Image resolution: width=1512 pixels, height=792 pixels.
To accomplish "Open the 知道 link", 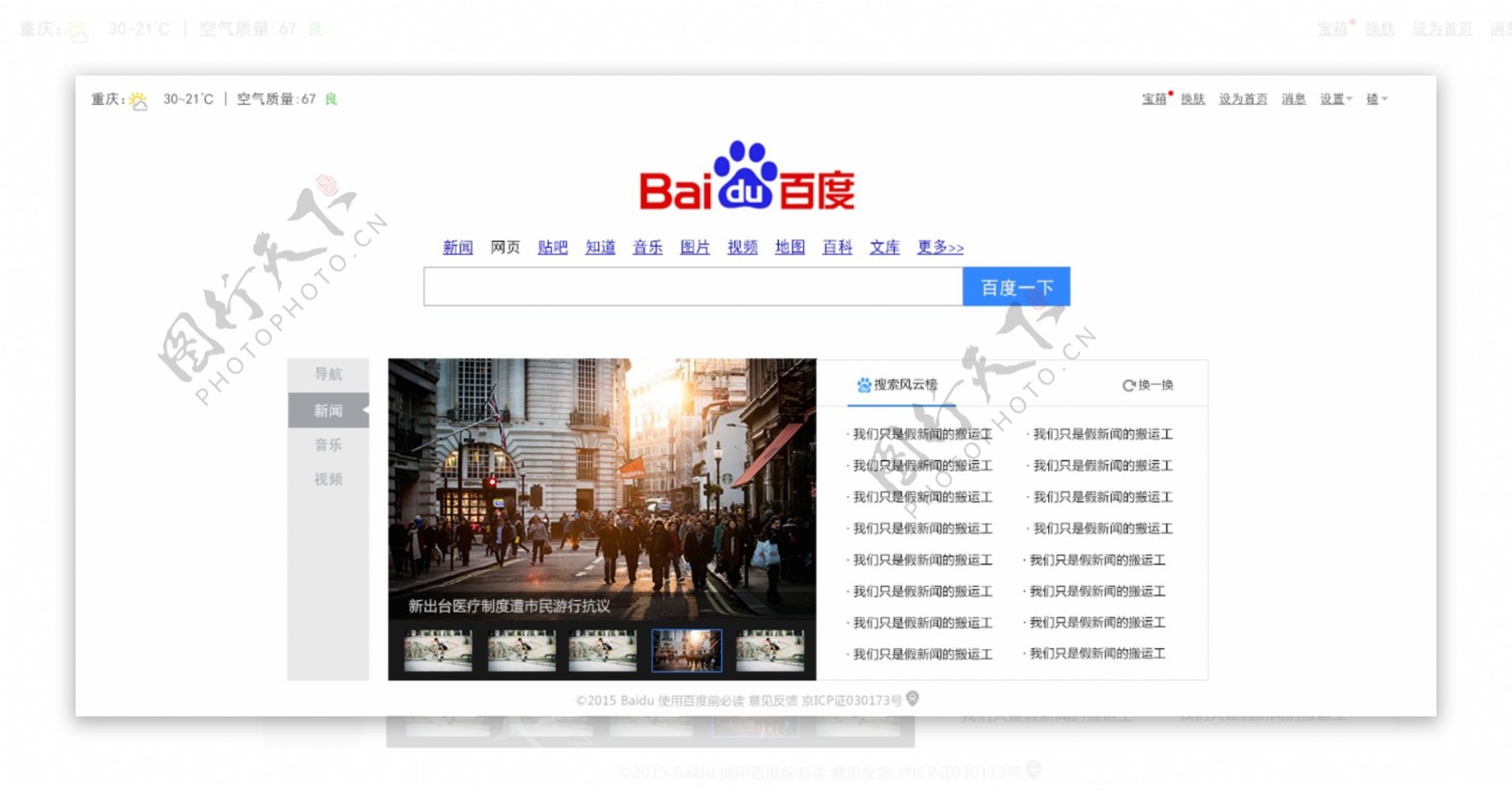I will coord(600,247).
